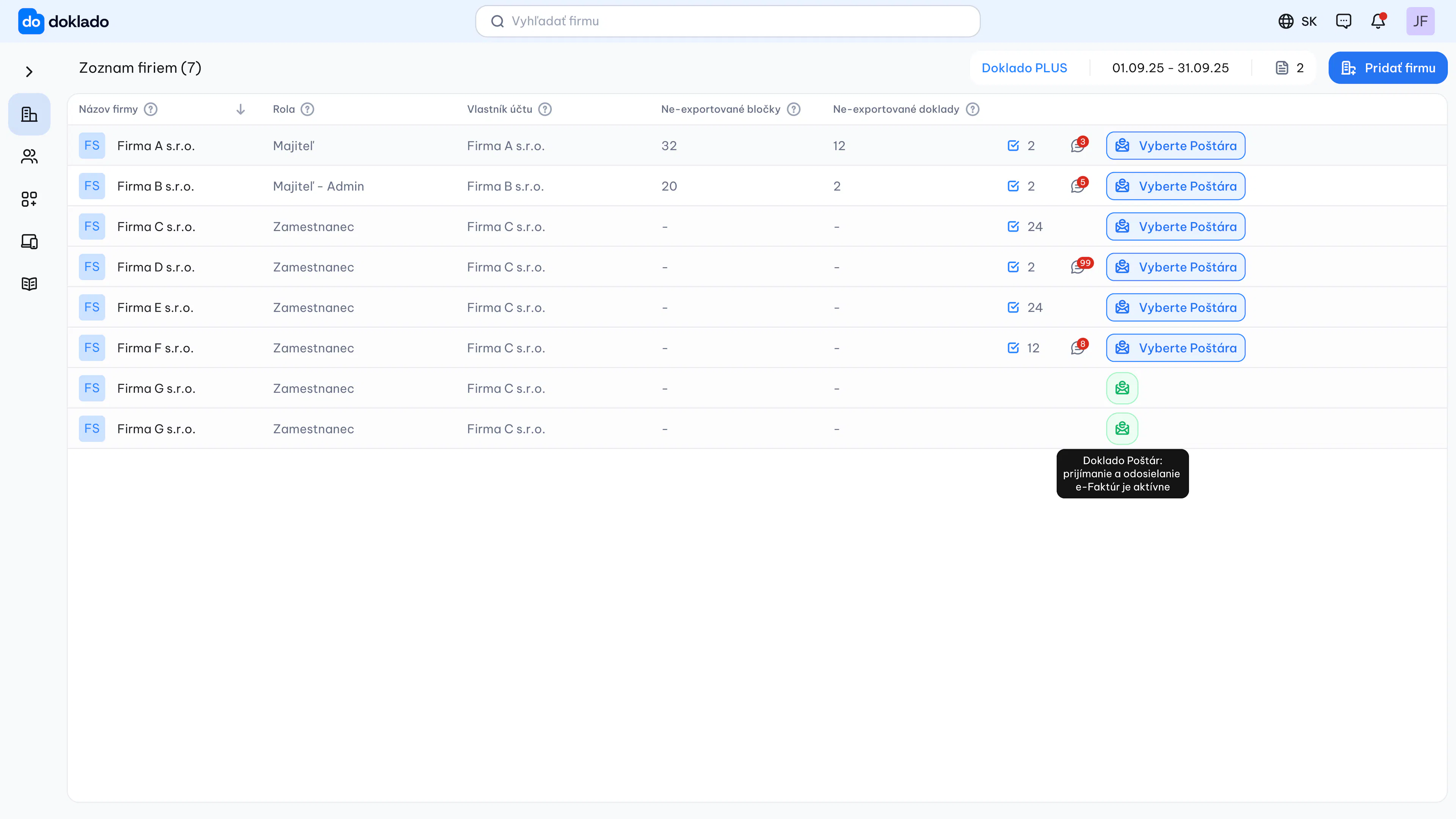Show help for Ne-exportované bločky column

794,109
